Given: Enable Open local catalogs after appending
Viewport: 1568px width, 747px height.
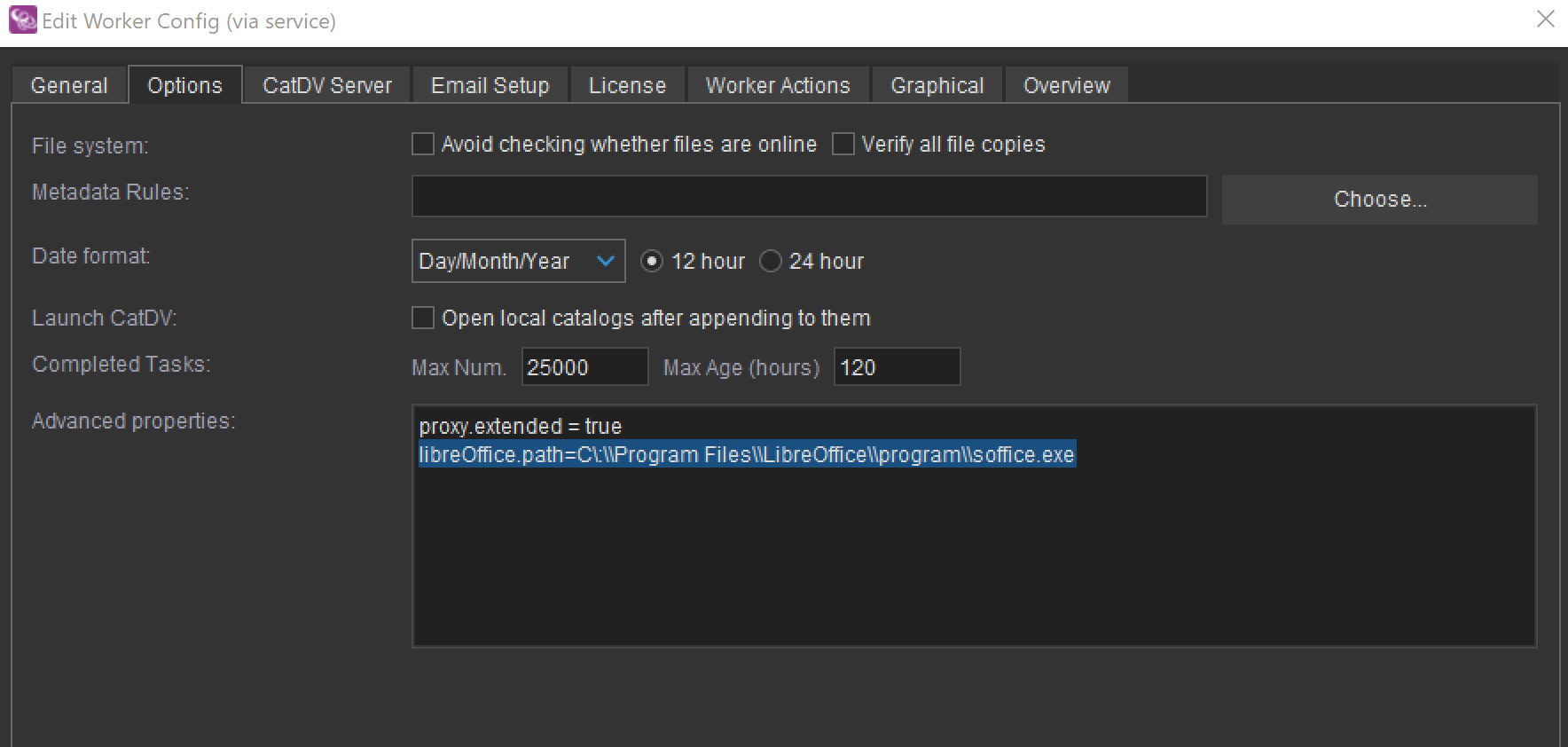Looking at the screenshot, I should 423,318.
